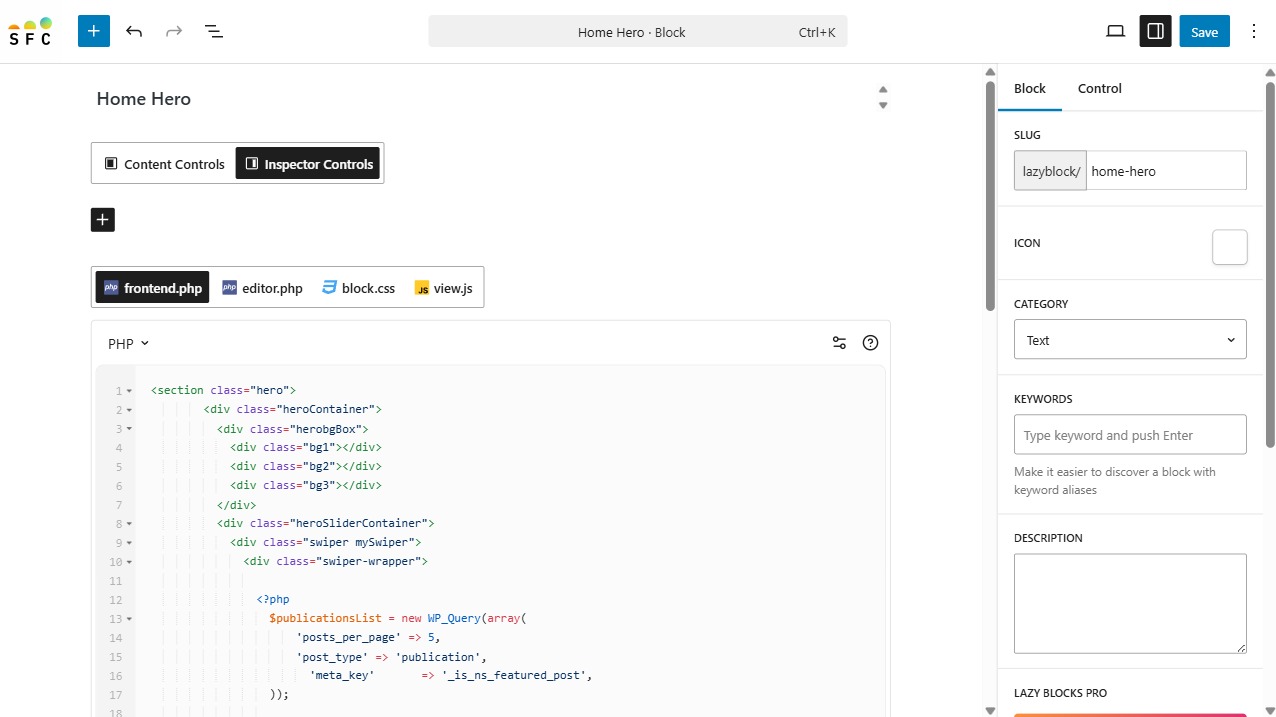Open the three-dot options menu
The width and height of the screenshot is (1276, 717).
pyautogui.click(x=1254, y=31)
